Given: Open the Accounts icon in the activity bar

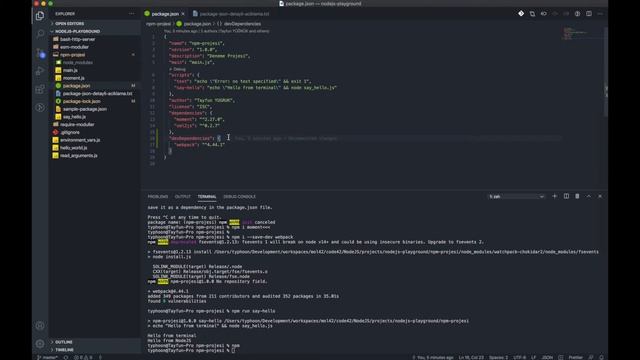Looking at the screenshot, I should 40,325.
